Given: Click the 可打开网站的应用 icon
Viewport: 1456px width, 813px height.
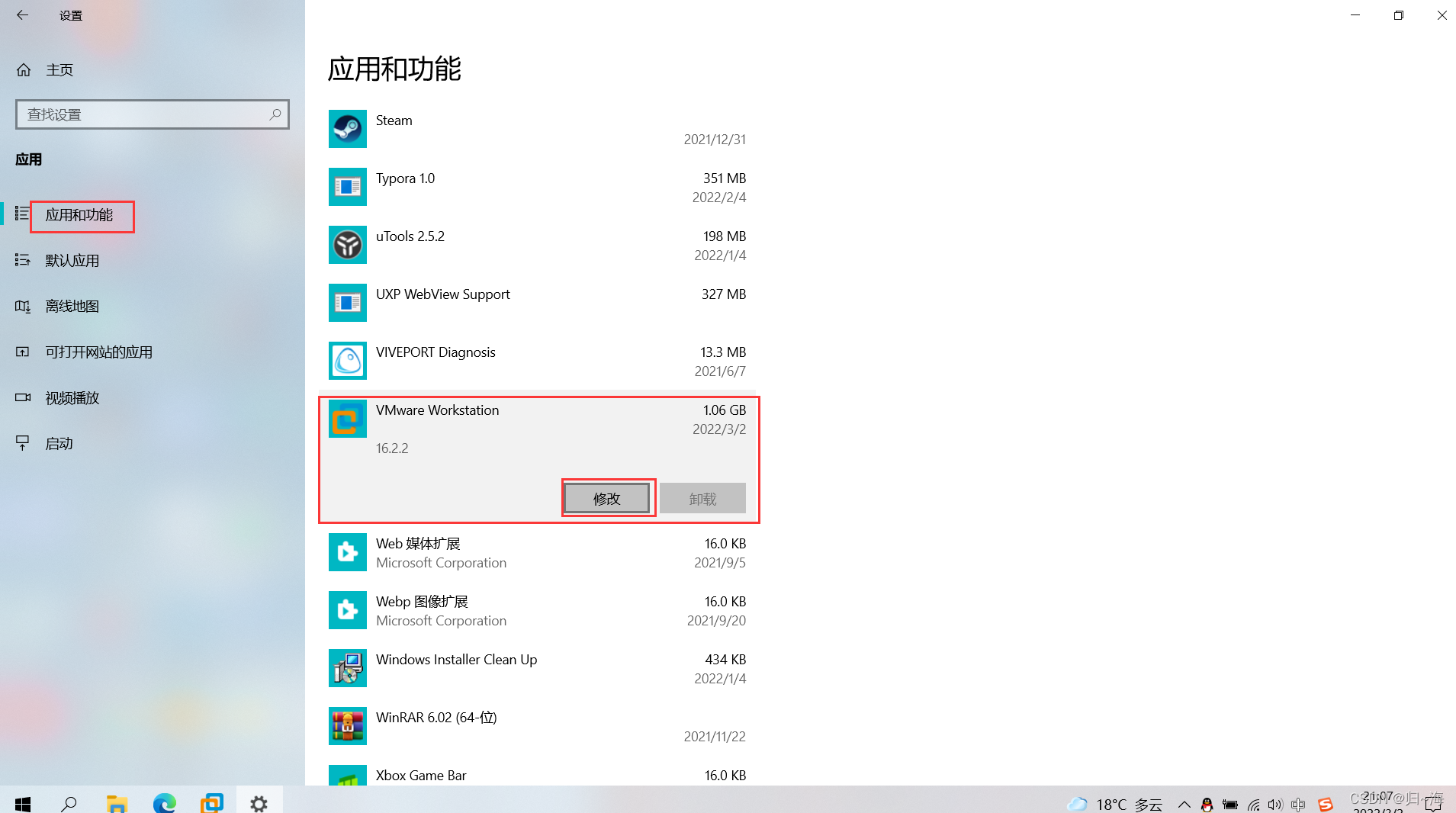Looking at the screenshot, I should 23,352.
